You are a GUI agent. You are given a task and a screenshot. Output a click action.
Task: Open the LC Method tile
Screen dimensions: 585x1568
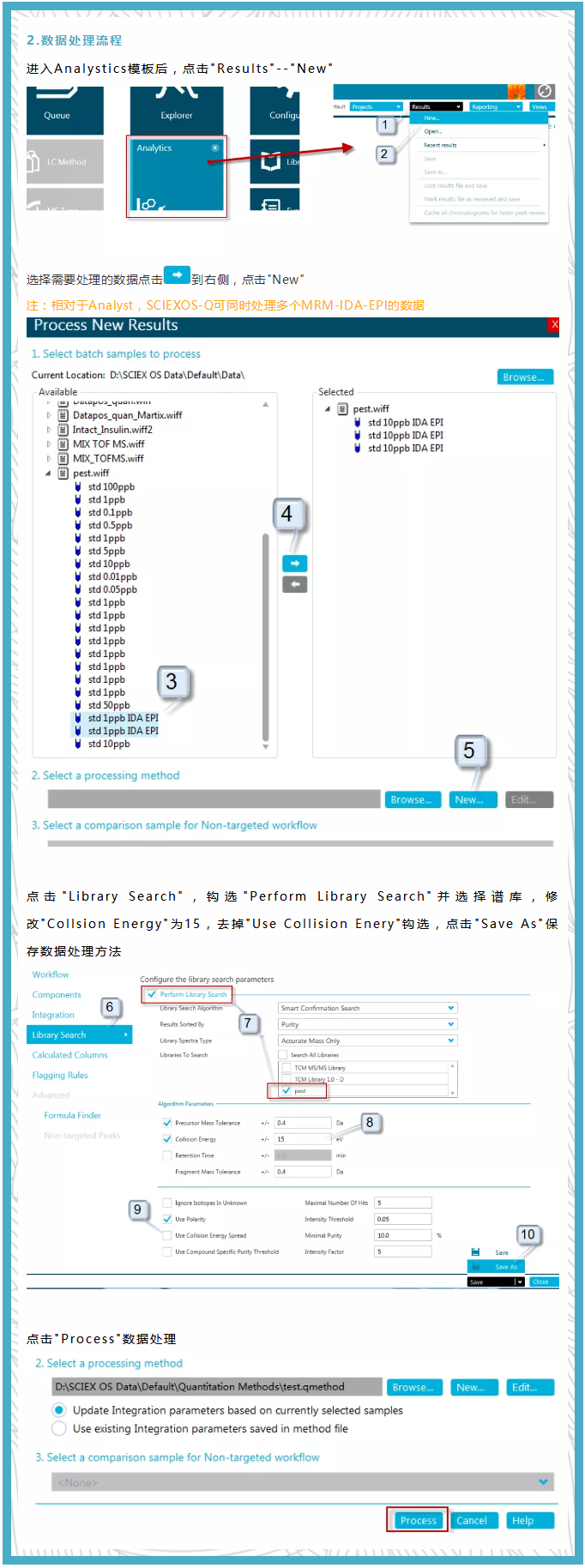pos(64,161)
